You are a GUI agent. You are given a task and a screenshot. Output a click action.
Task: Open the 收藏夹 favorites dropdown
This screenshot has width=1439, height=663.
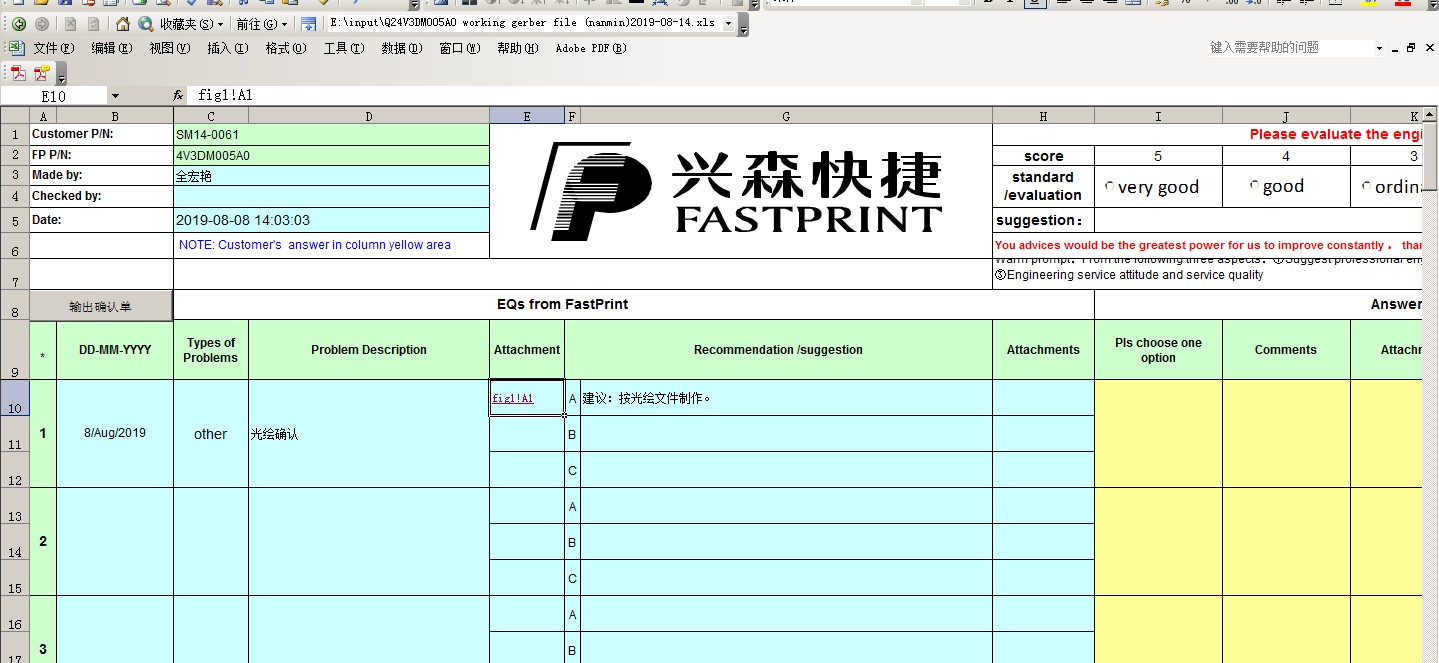(192, 23)
